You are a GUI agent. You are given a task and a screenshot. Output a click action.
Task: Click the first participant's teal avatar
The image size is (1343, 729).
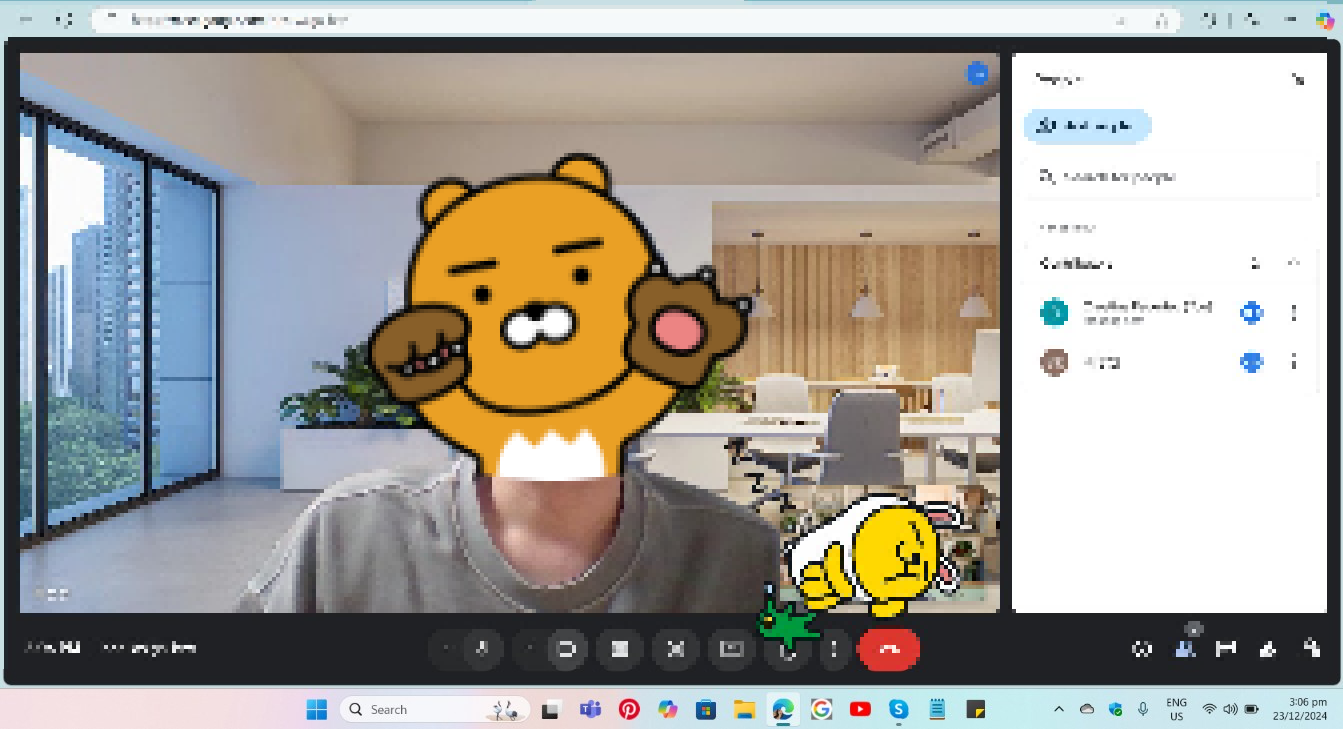(1054, 313)
